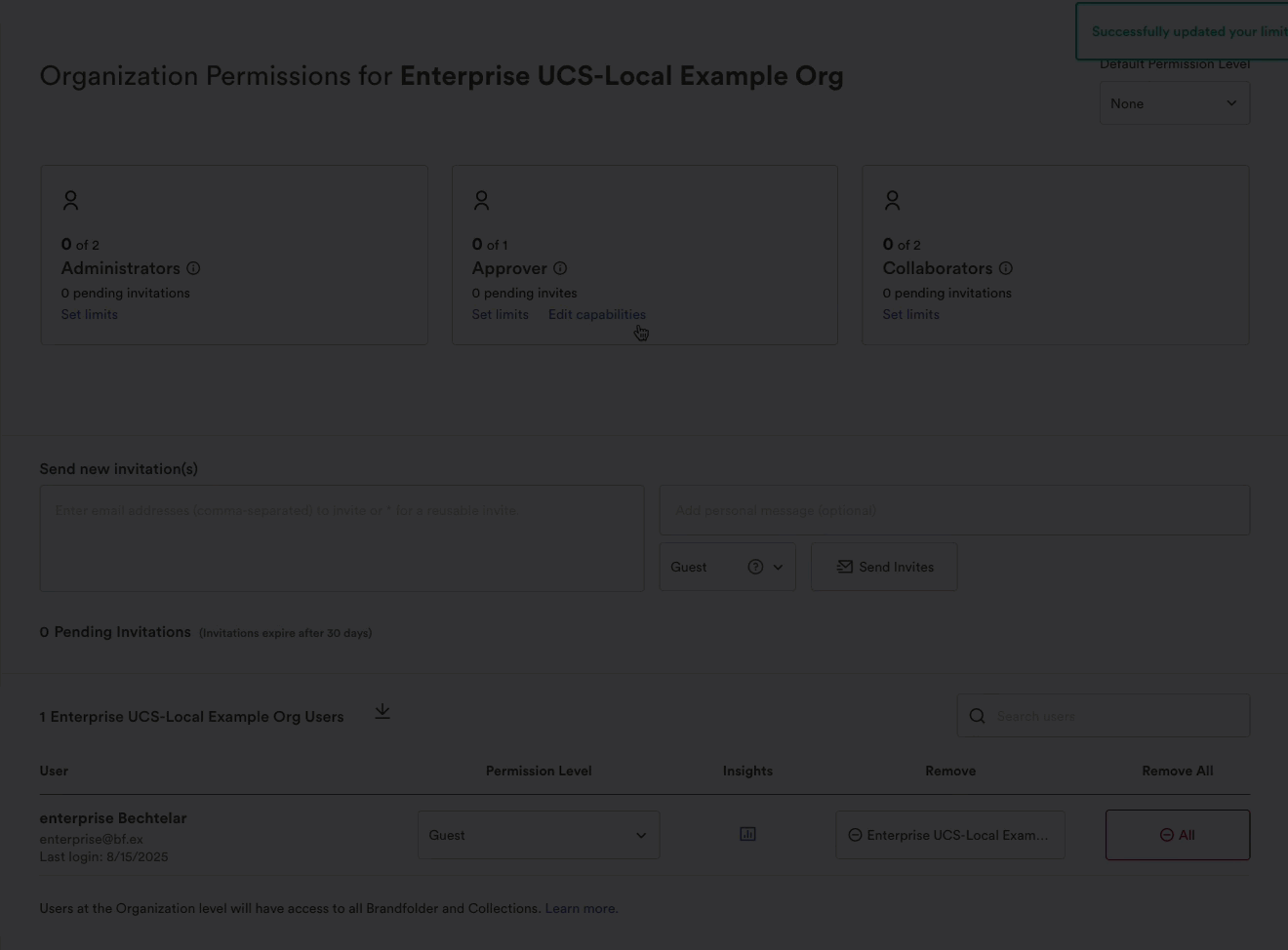Click the Permission Level column header
Screen dimensions: 1288x950
click(x=539, y=771)
